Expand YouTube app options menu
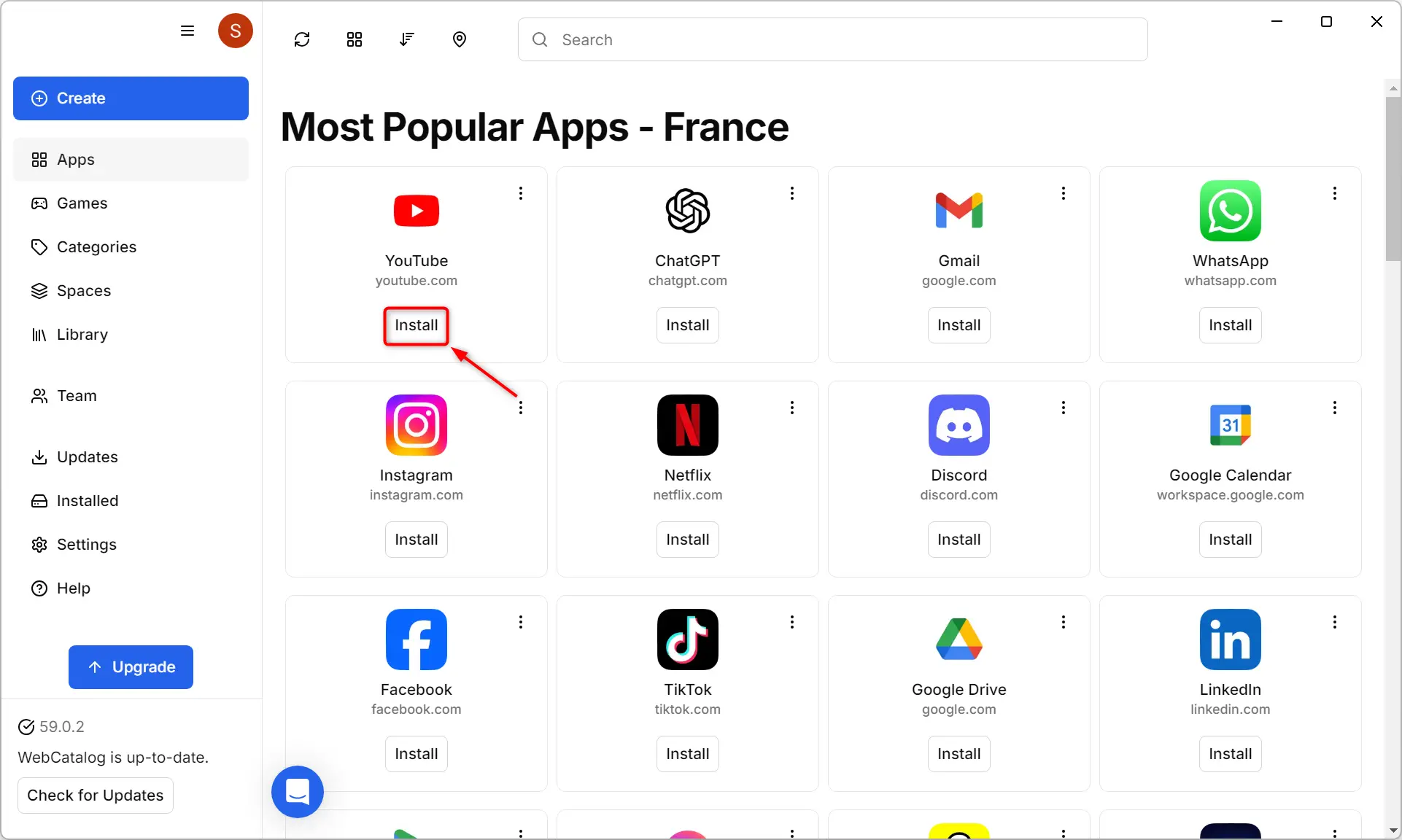Viewport: 1402px width, 840px height. (521, 193)
